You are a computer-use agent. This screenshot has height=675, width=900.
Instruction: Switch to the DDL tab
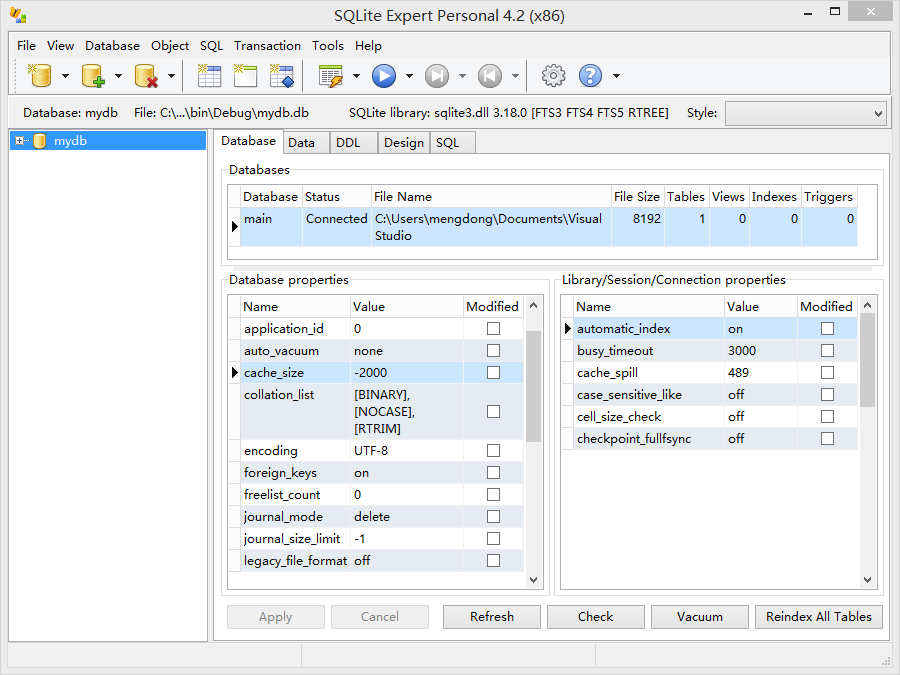point(348,143)
